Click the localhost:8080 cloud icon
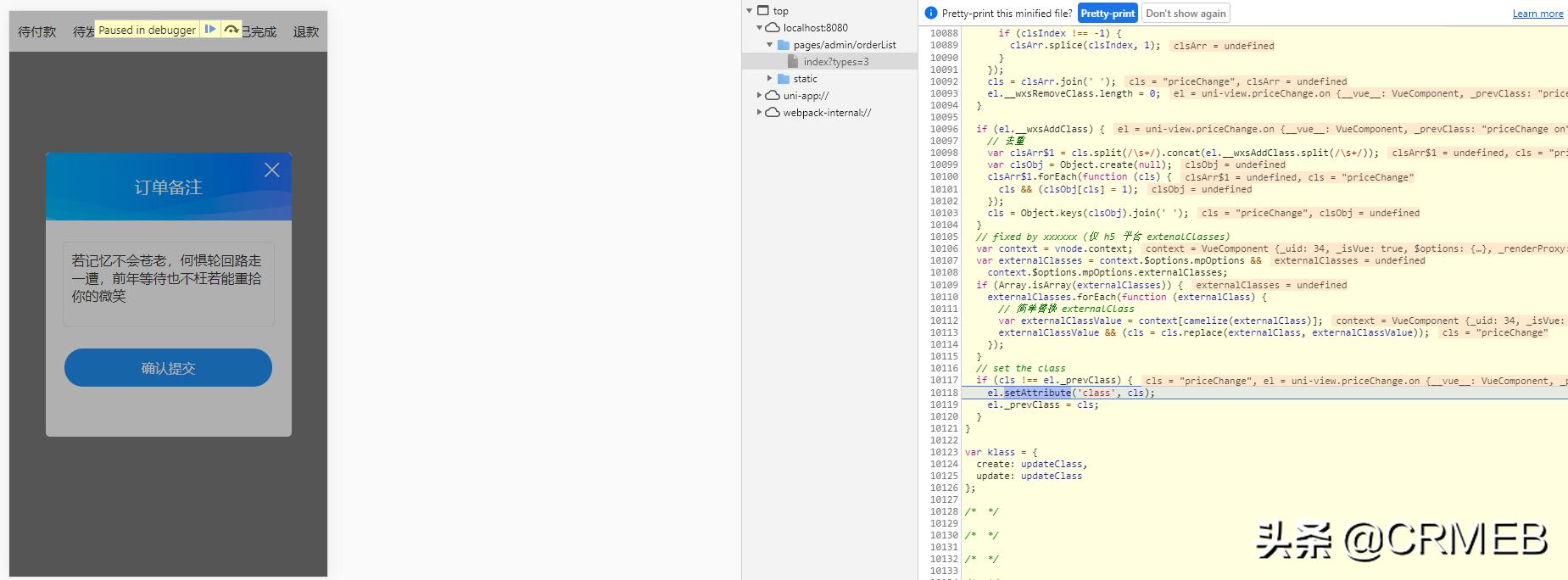Screen dimensions: 1568x580 click(x=773, y=28)
